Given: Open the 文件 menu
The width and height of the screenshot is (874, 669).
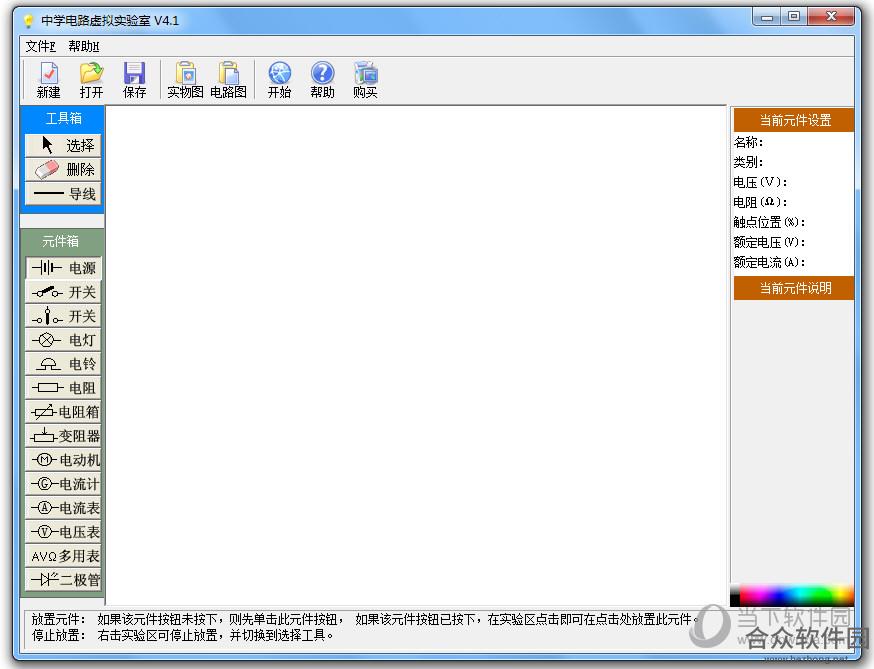Looking at the screenshot, I should pos(40,46).
